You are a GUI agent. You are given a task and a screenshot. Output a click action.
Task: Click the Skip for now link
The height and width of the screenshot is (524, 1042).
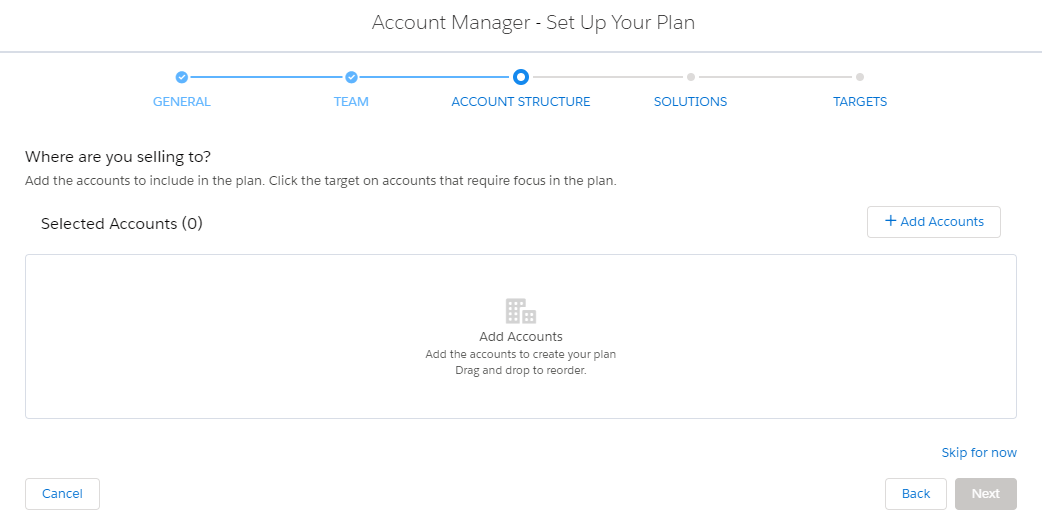click(x=979, y=452)
